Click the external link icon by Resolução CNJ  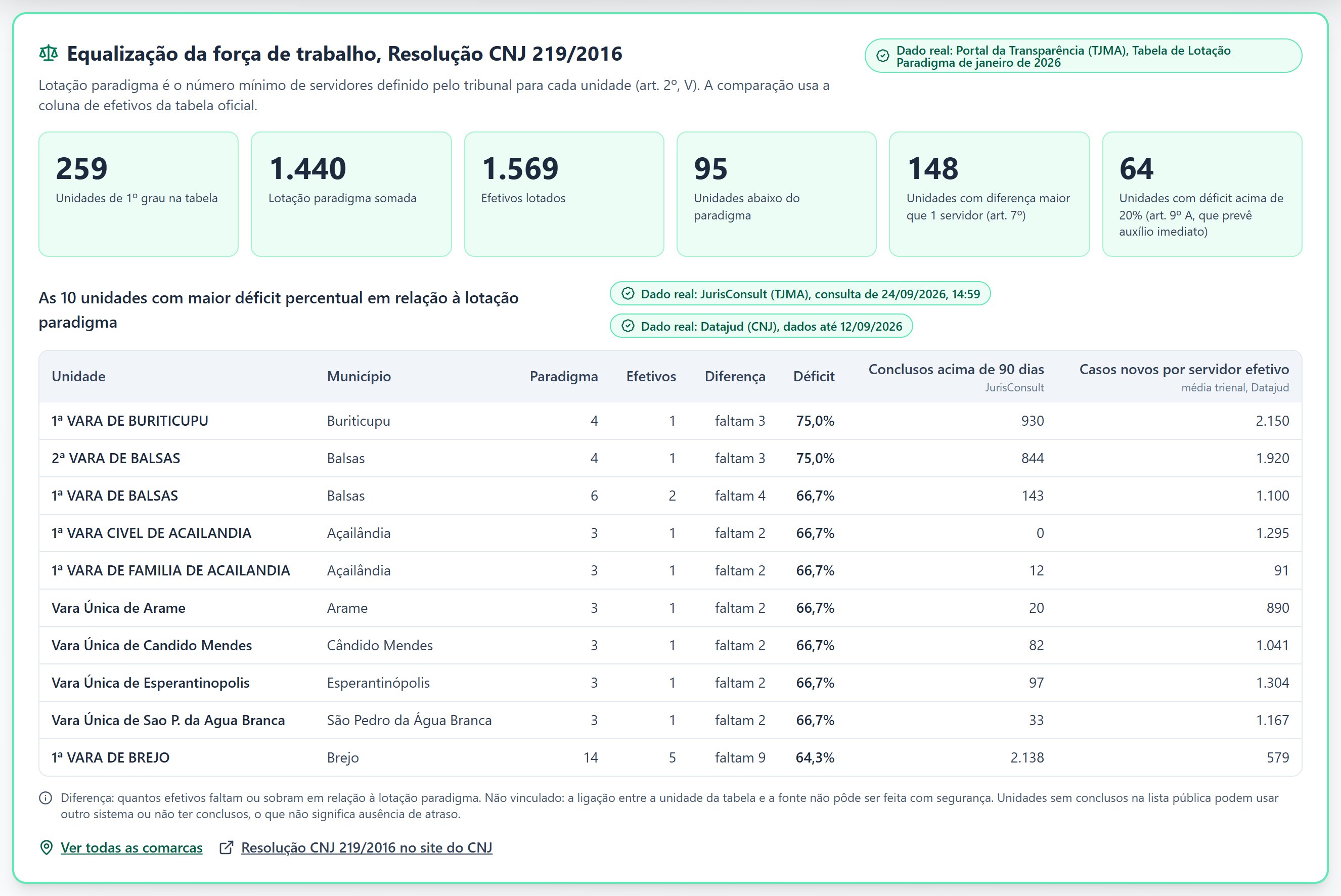(226, 847)
